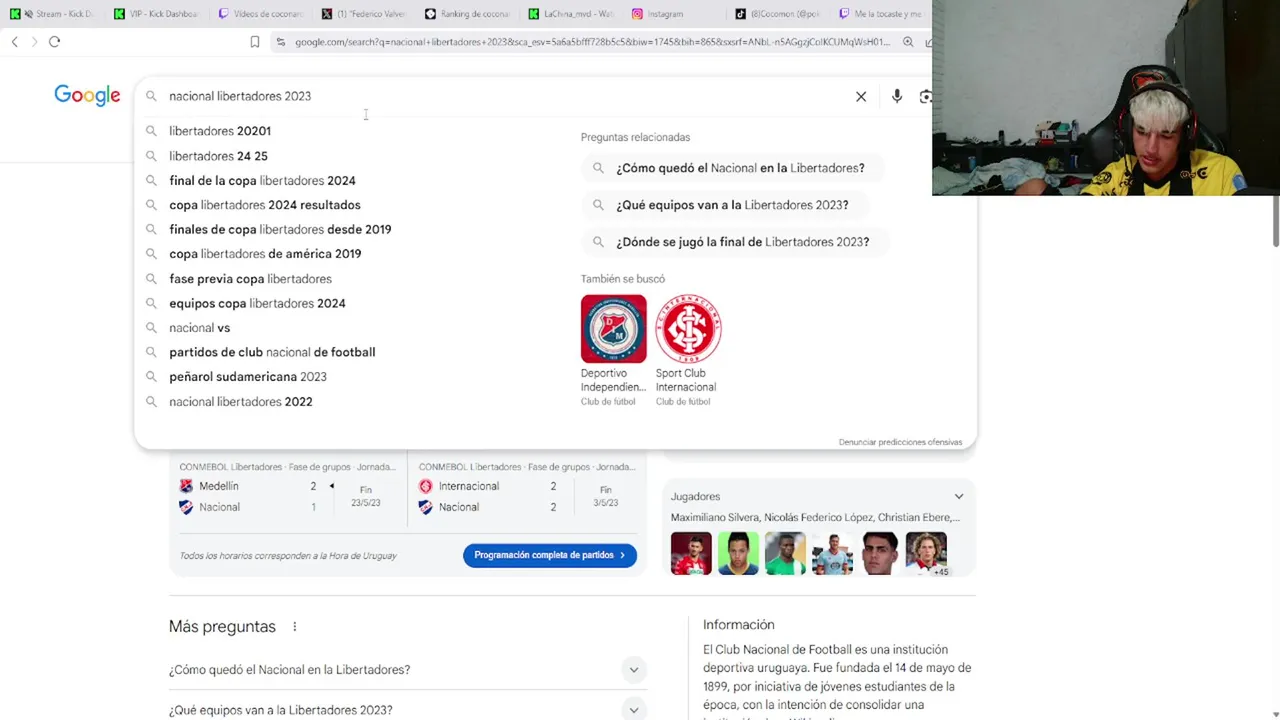1280x720 pixels.
Task: Open the +45 more players photo
Action: (x=926, y=554)
